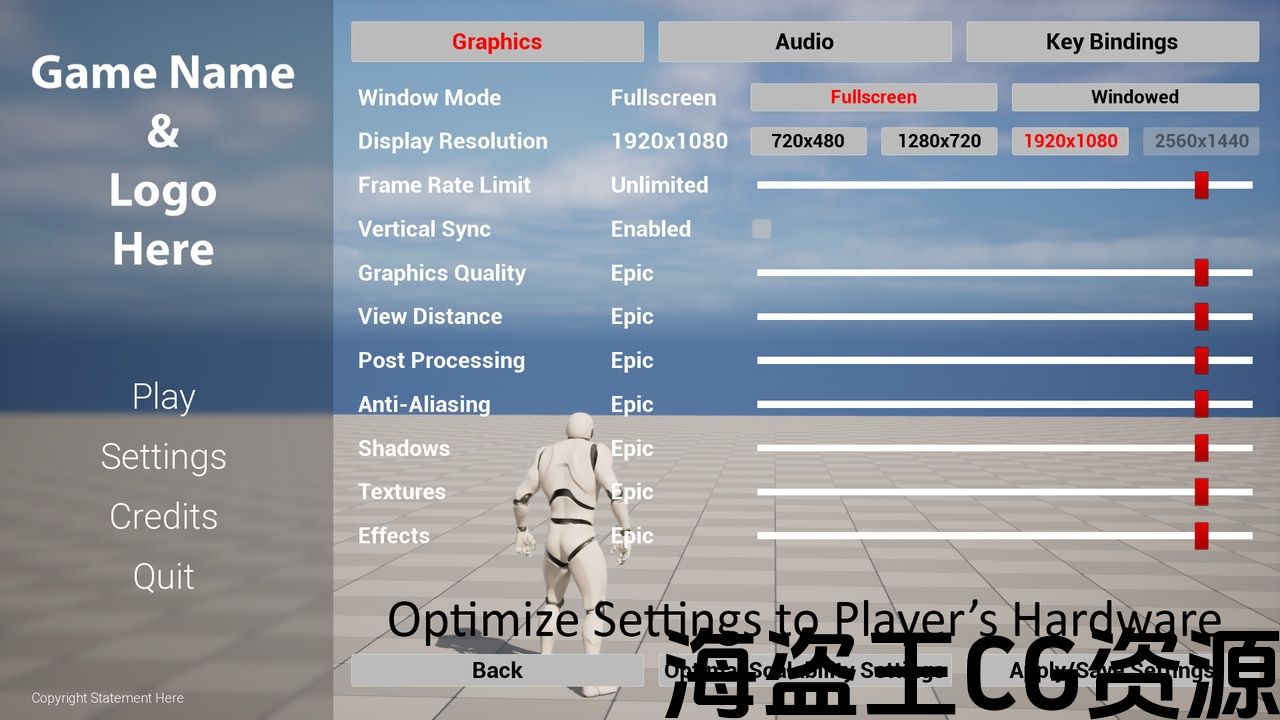1280x720 pixels.
Task: Switch to the Graphics tab
Action: [x=497, y=42]
